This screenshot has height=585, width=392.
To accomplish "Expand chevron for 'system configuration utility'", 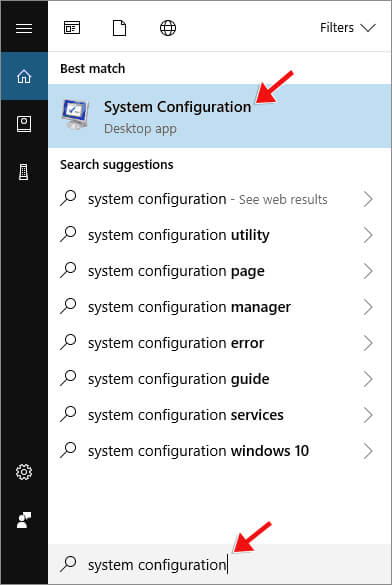I will 368,235.
